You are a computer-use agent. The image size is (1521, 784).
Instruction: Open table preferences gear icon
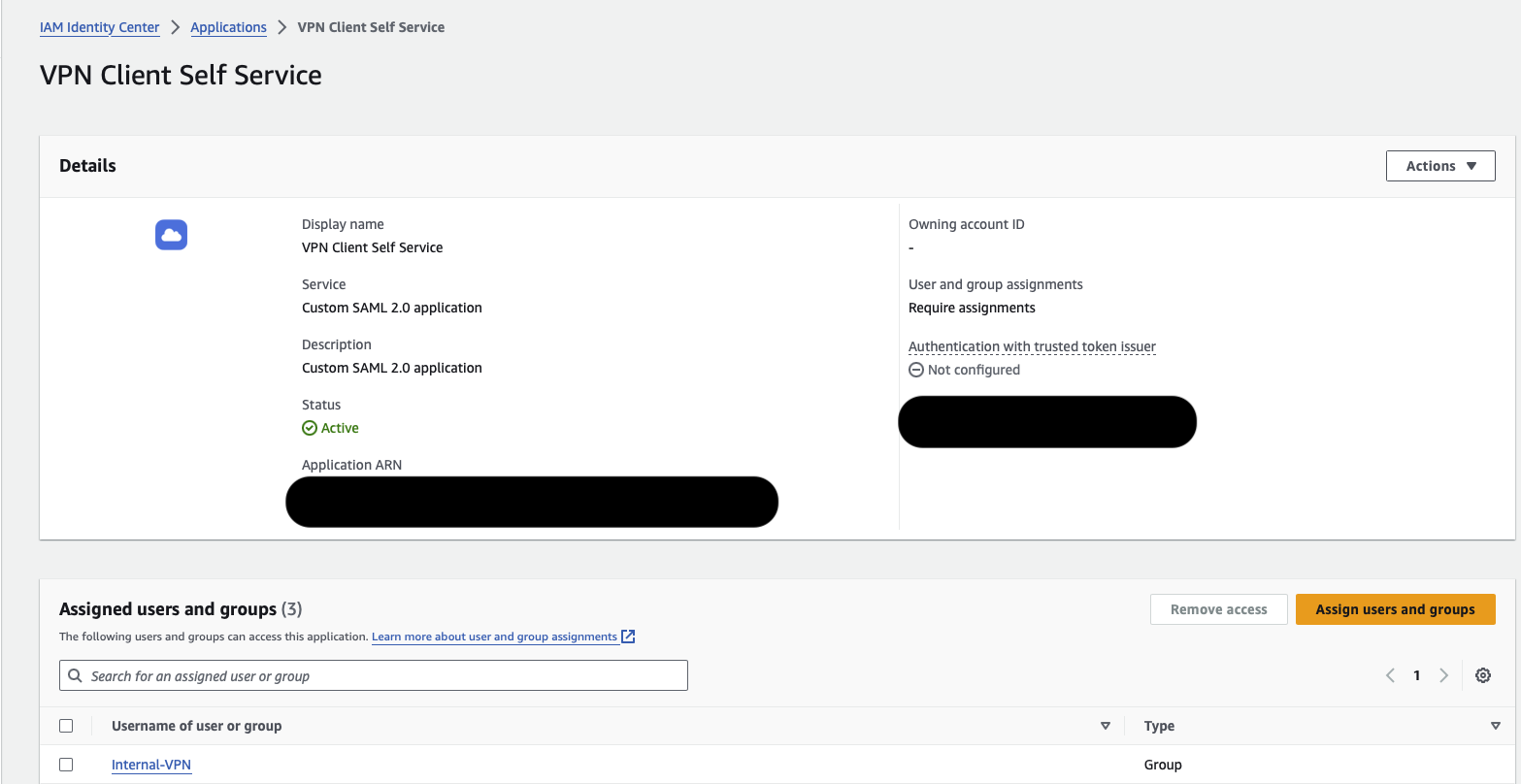pyautogui.click(x=1483, y=675)
